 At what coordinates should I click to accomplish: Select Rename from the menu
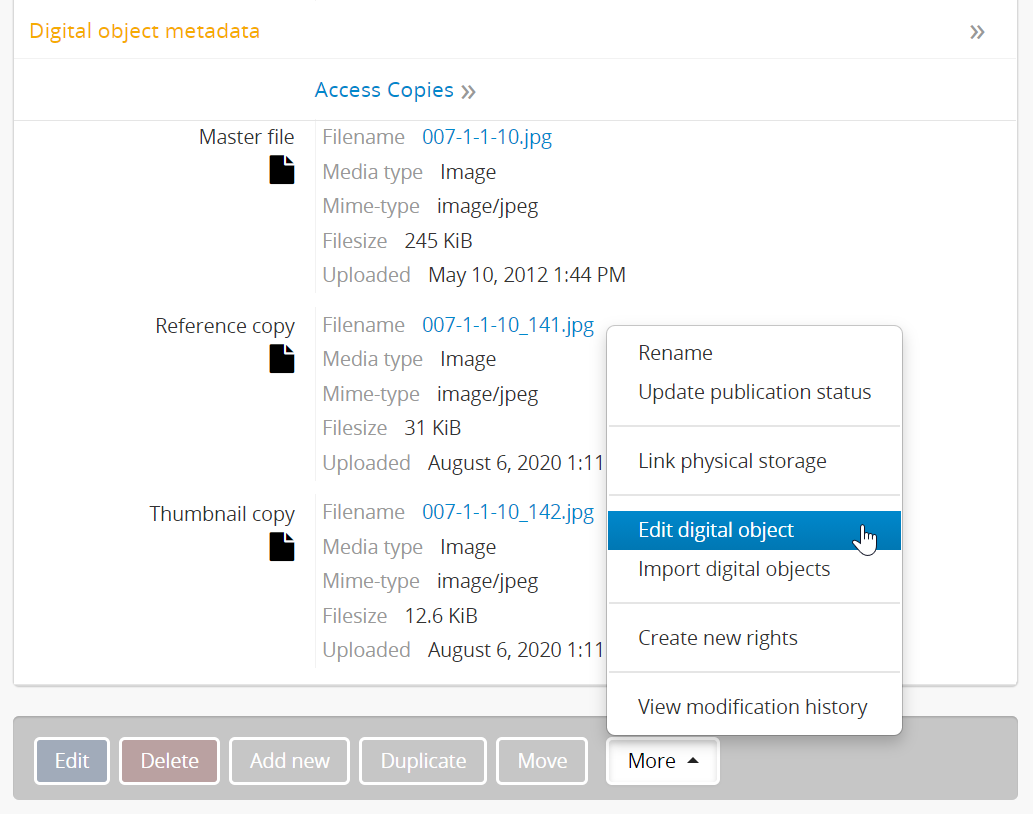pyautogui.click(x=675, y=353)
